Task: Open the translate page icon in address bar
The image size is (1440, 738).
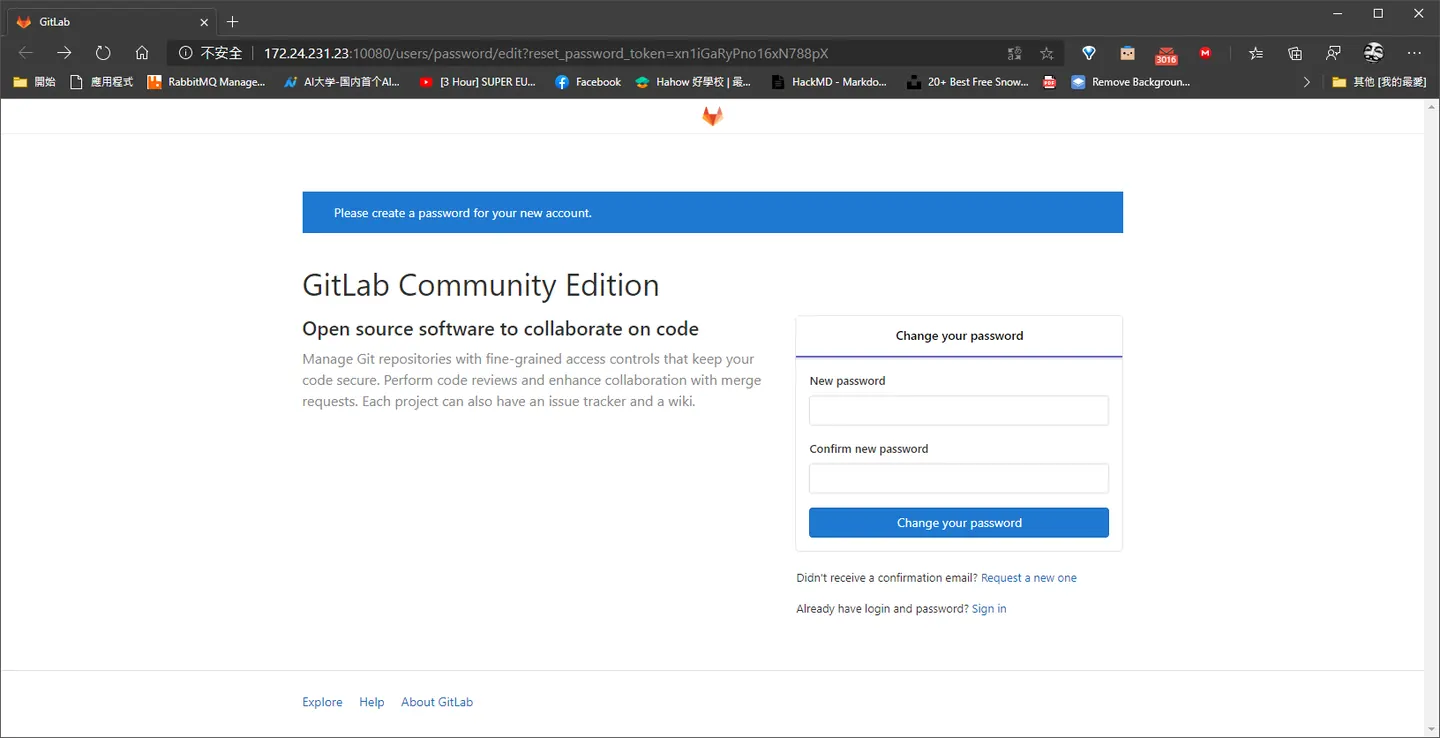Action: point(1014,53)
